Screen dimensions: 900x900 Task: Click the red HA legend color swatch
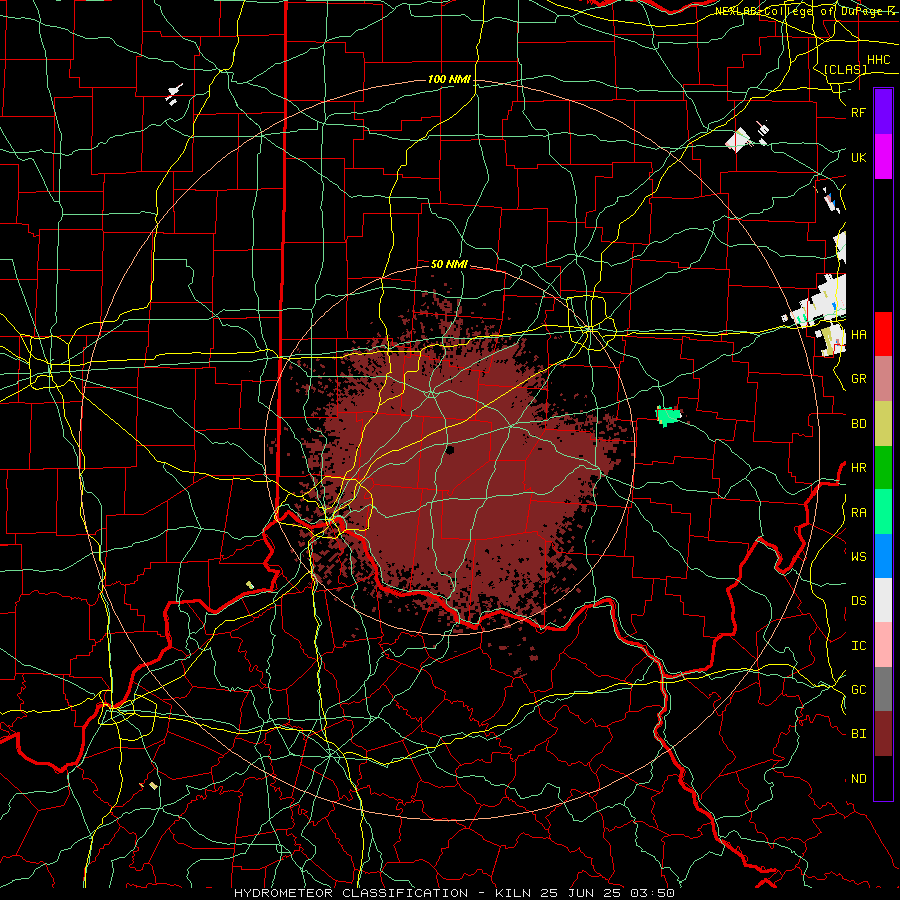pyautogui.click(x=883, y=334)
